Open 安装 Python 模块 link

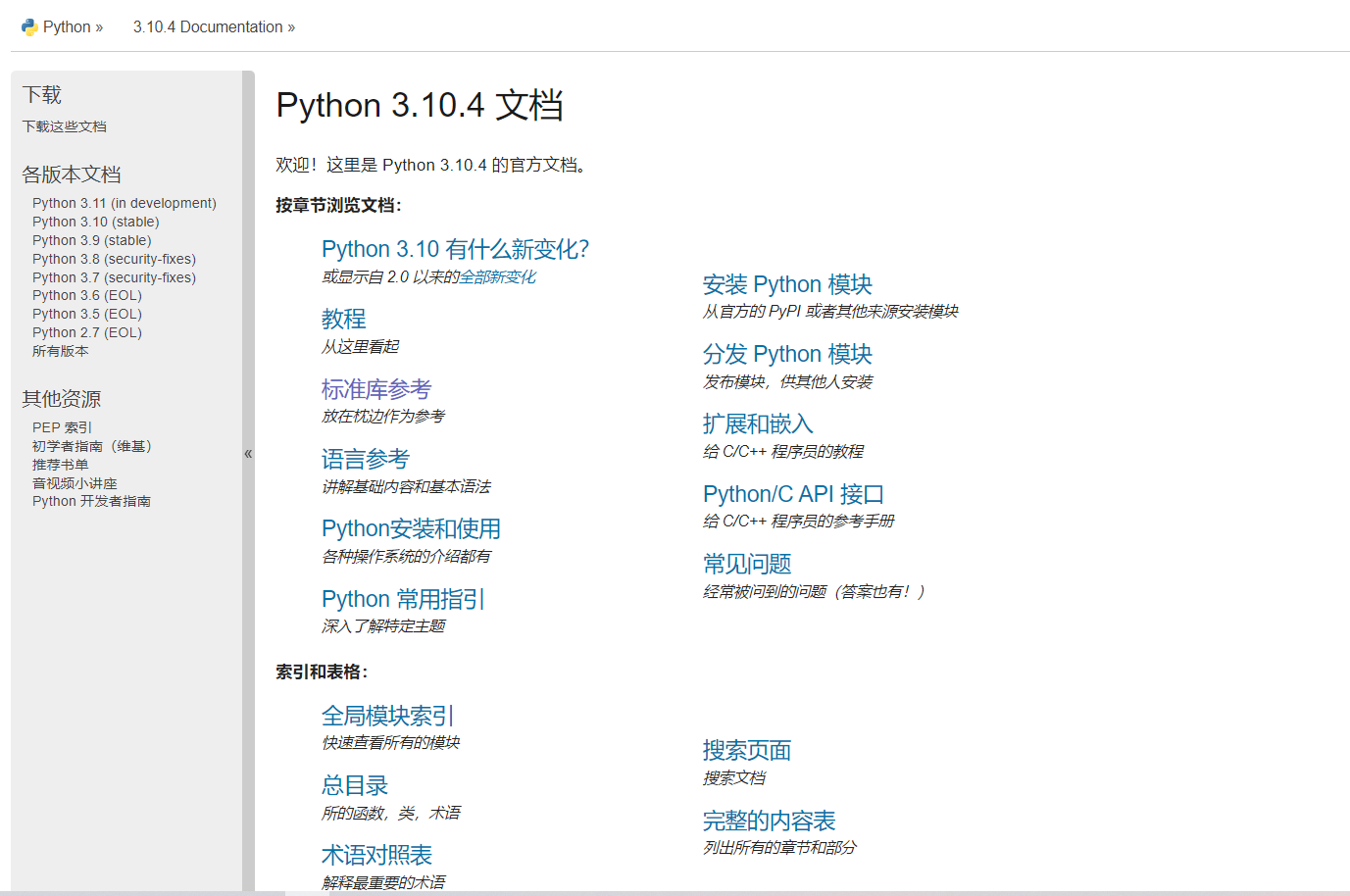click(787, 284)
